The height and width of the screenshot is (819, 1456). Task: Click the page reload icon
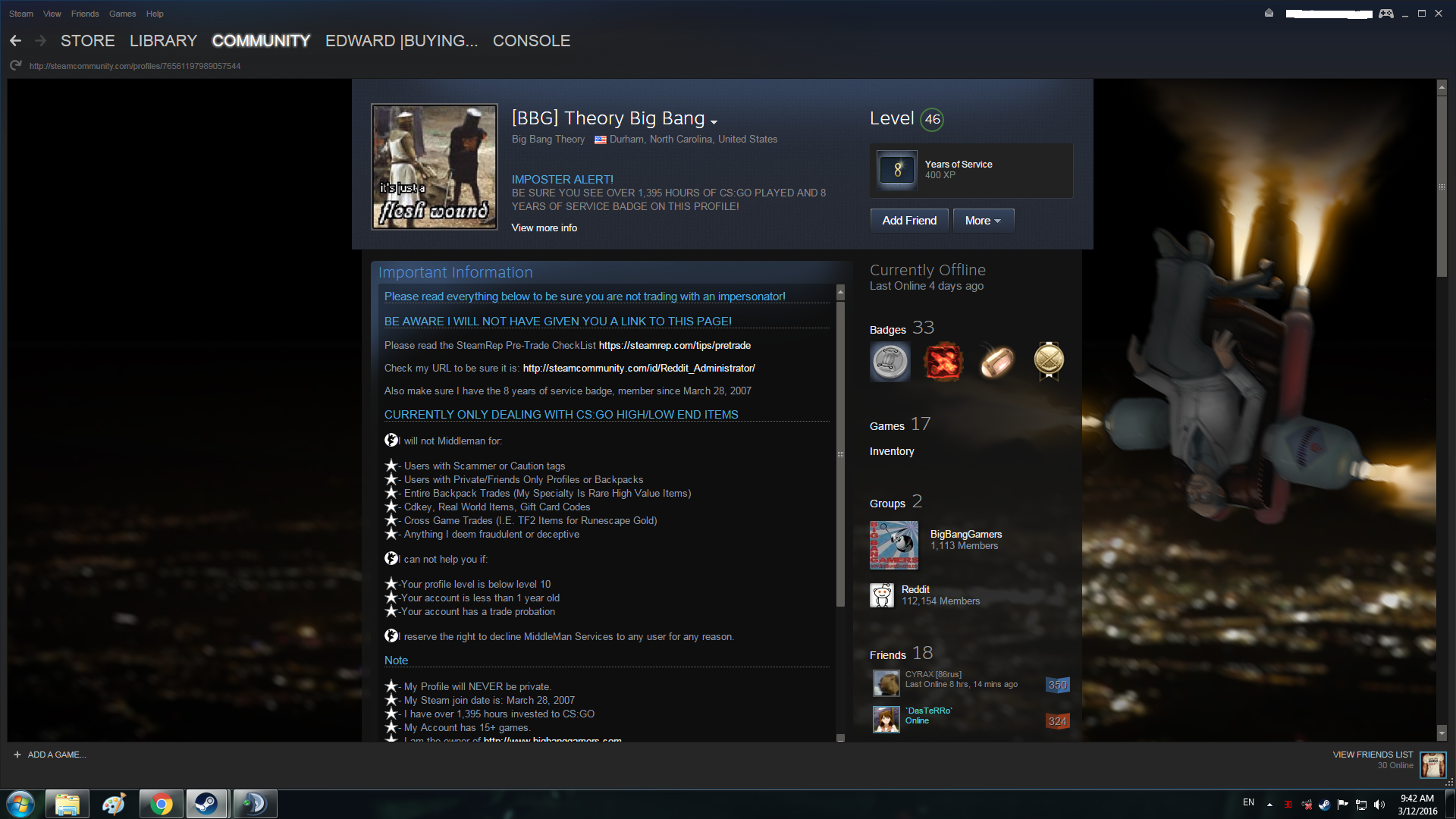tap(15, 66)
